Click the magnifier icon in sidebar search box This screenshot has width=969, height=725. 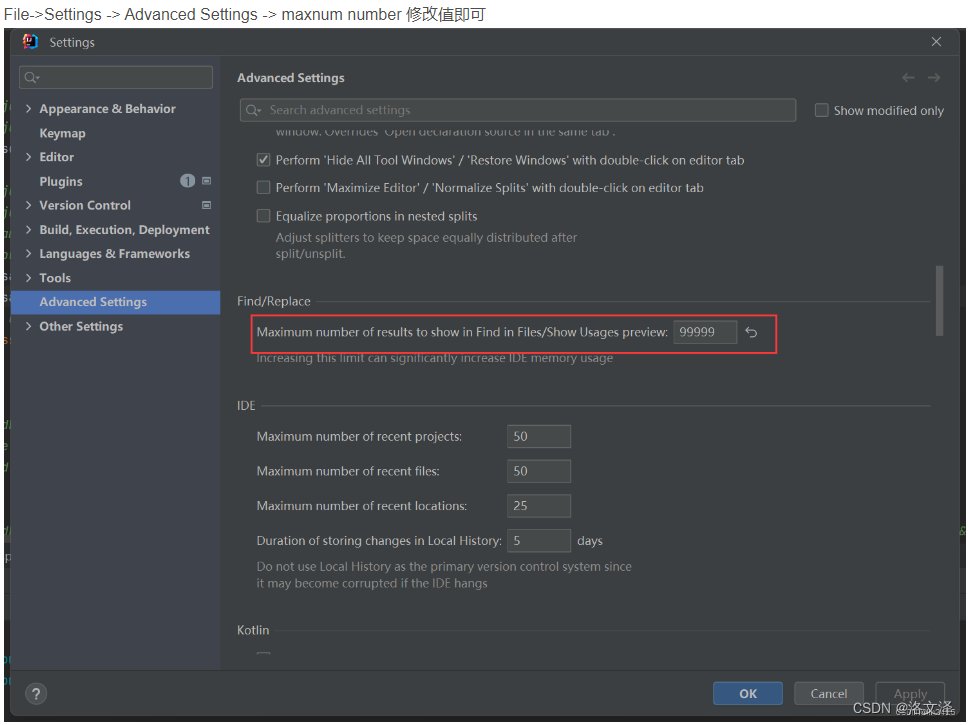[32, 77]
